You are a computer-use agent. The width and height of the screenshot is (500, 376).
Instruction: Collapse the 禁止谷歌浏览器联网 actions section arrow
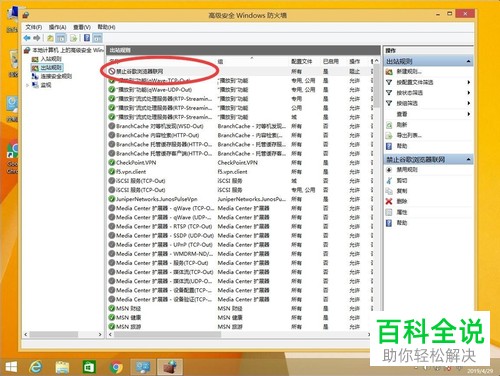tap(468, 159)
